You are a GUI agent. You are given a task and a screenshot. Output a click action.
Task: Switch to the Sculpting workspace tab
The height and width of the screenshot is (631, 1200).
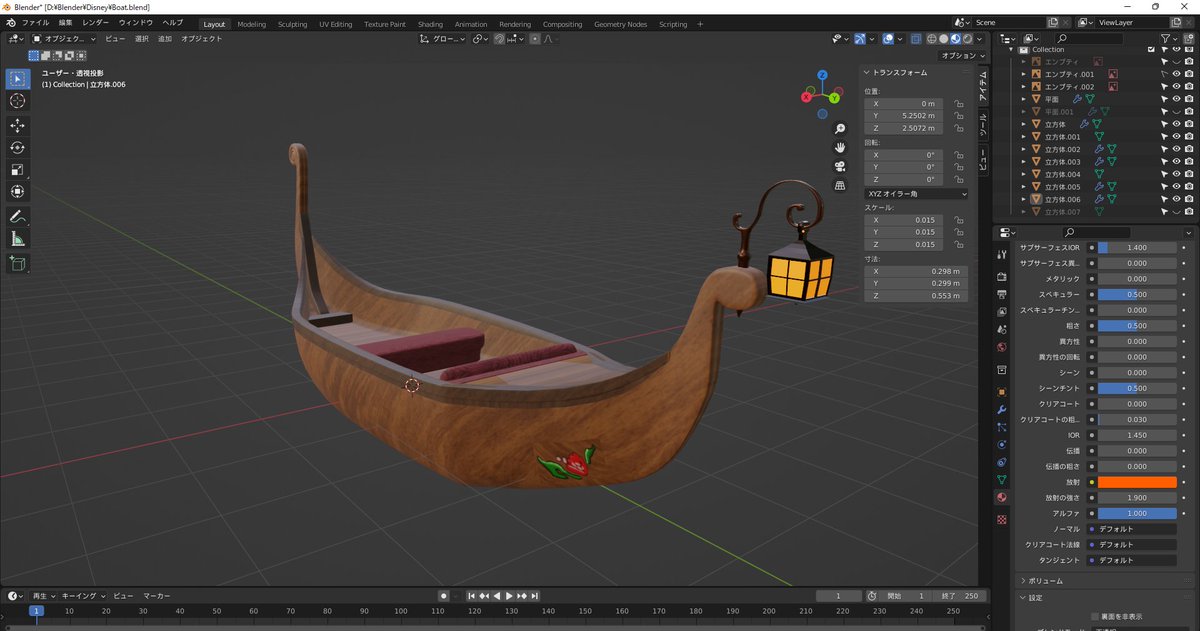click(292, 24)
